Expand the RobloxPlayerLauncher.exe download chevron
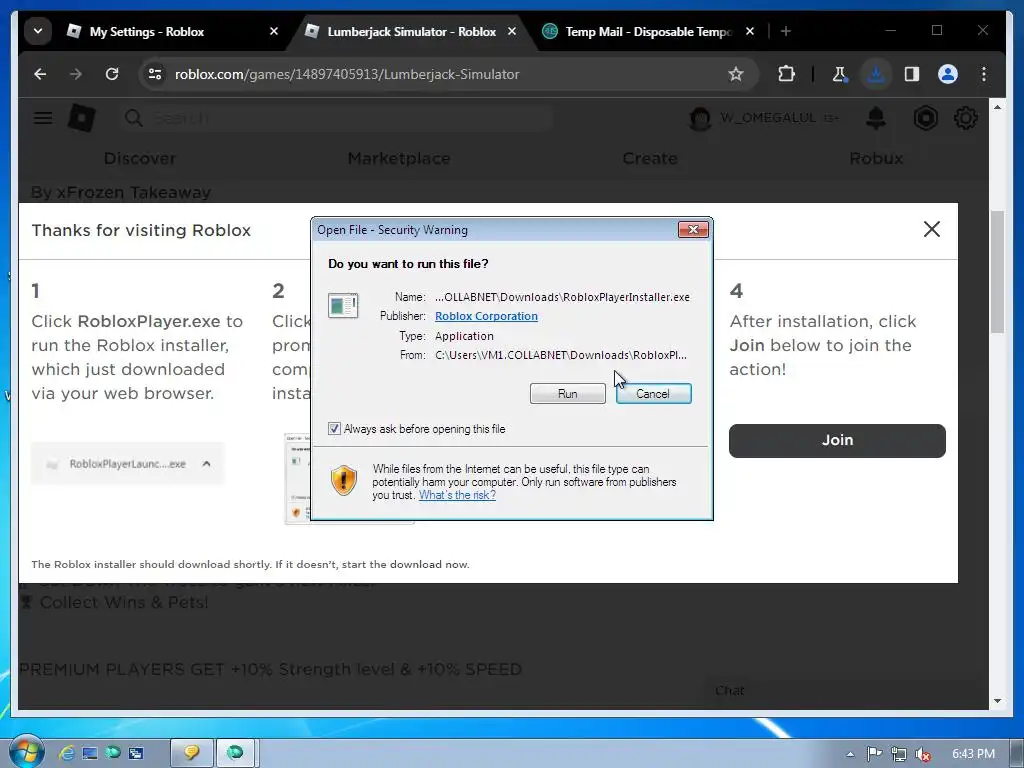1024x768 pixels. tap(206, 464)
